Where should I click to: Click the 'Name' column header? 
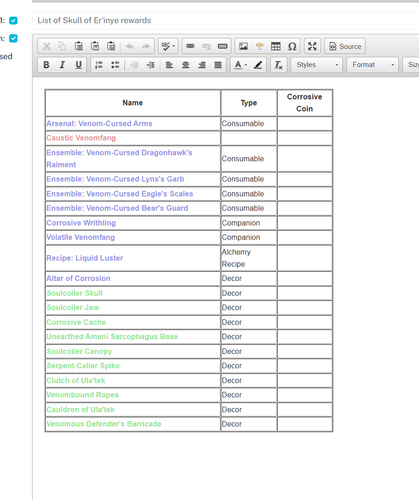tap(133, 103)
